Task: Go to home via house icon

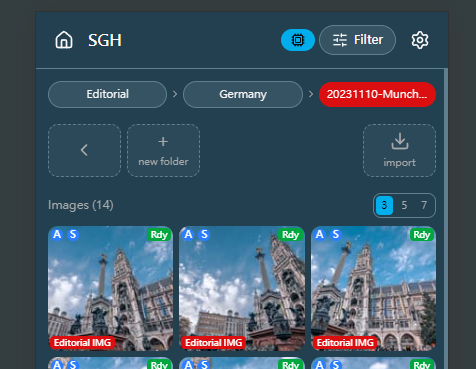Action: [x=64, y=40]
